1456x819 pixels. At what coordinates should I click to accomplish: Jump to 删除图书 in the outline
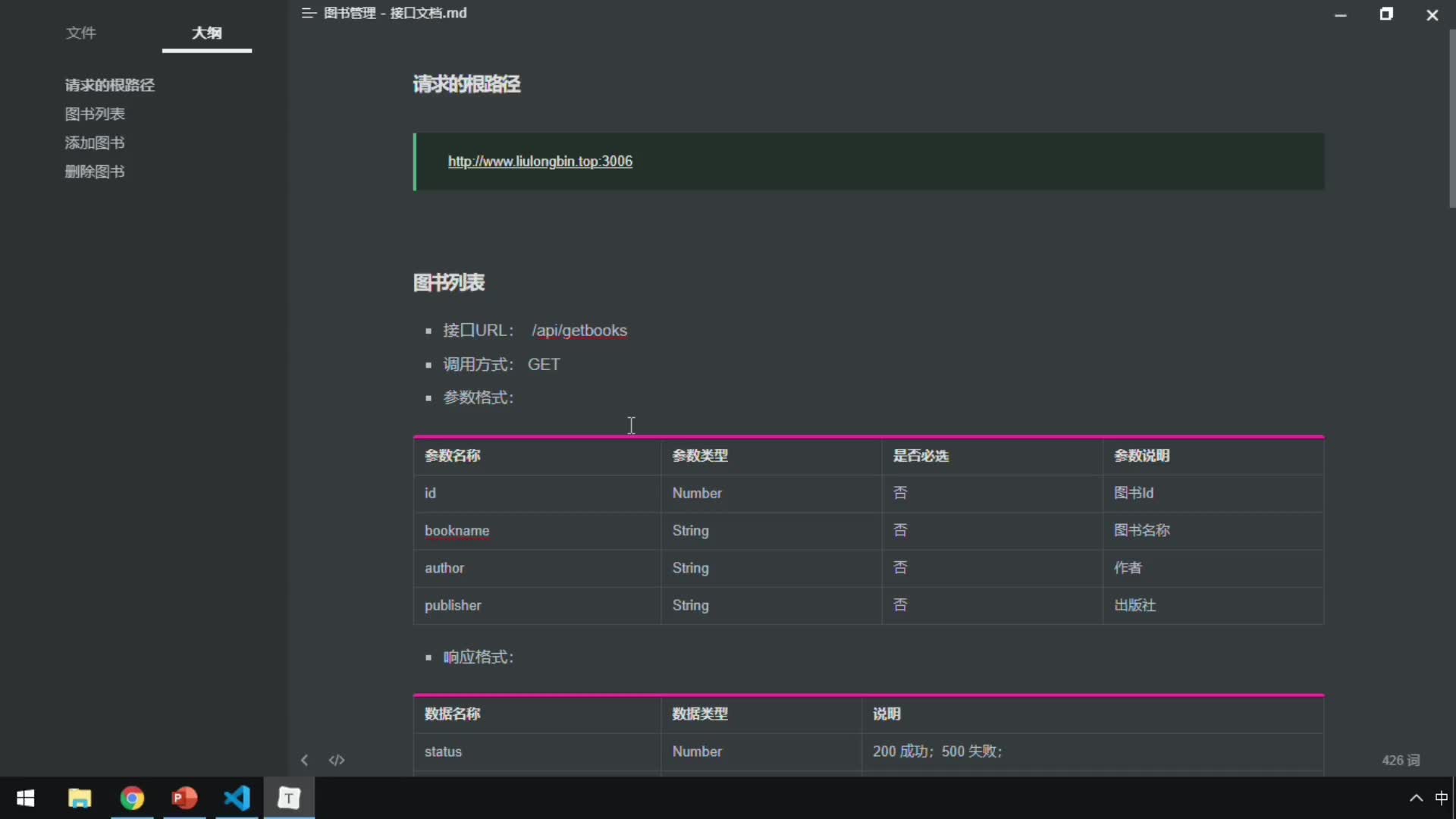click(x=95, y=171)
